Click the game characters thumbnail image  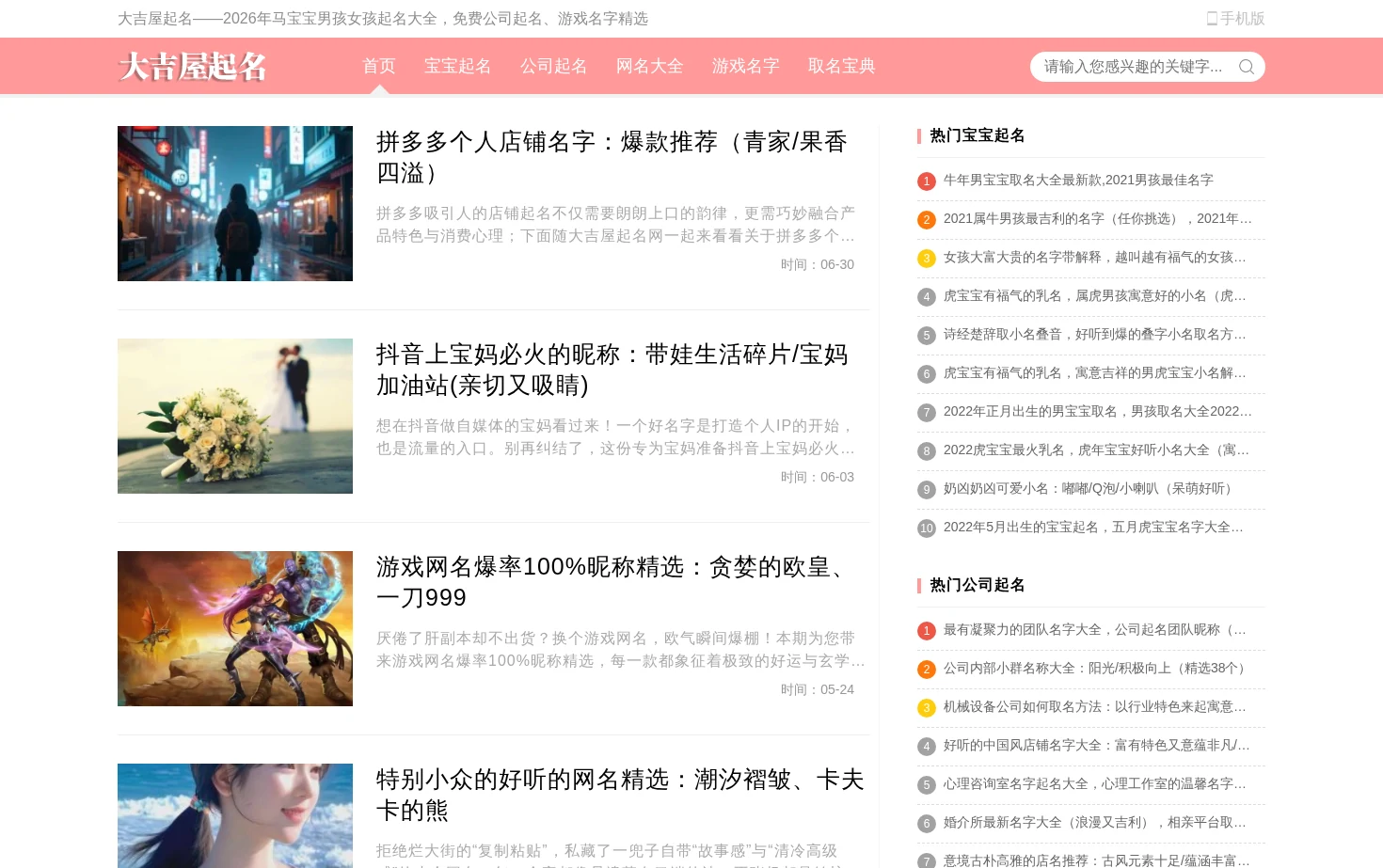[235, 628]
